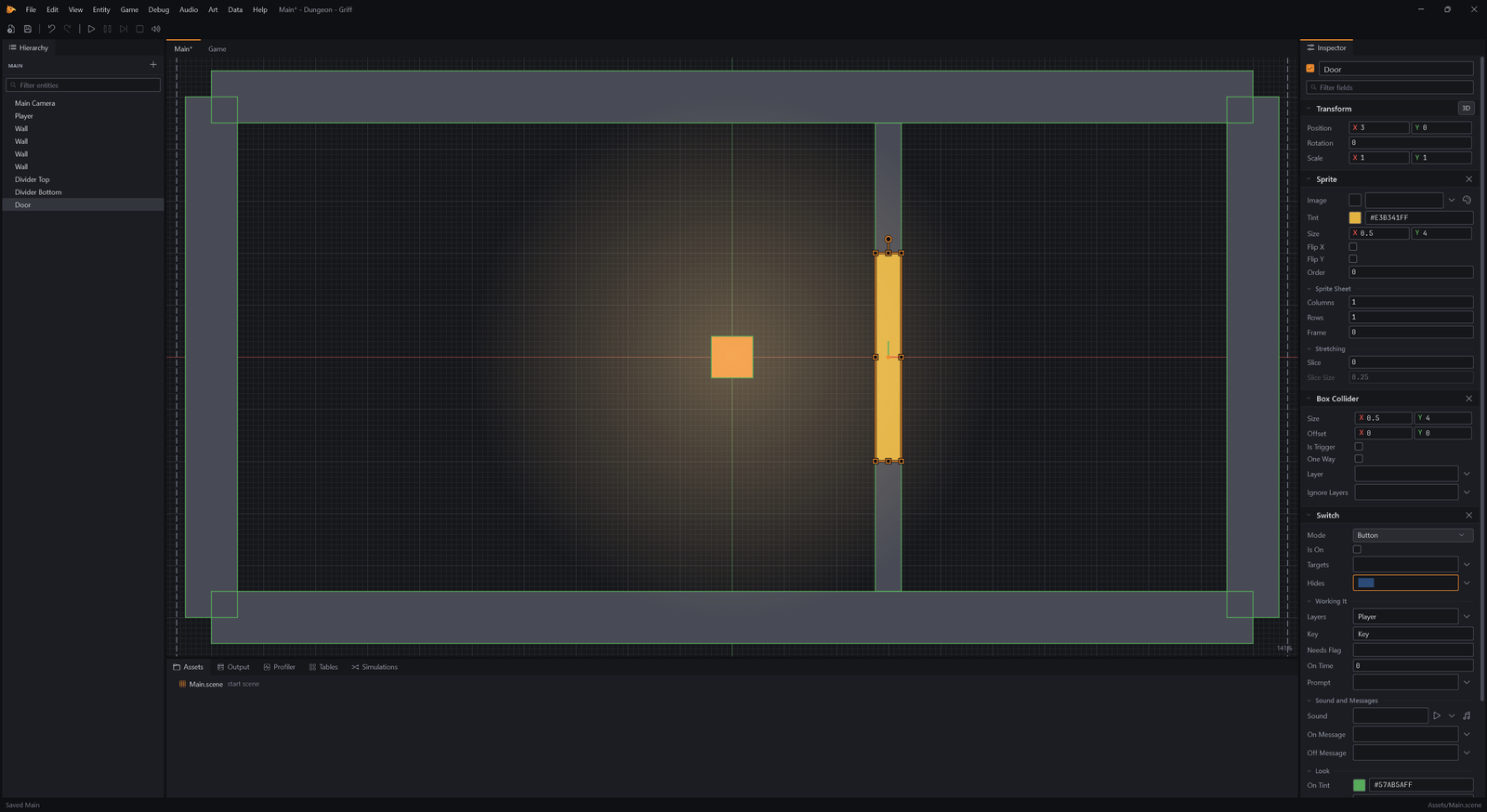This screenshot has height=812, width=1487.
Task: Click the step-forward frame button
Action: click(123, 29)
